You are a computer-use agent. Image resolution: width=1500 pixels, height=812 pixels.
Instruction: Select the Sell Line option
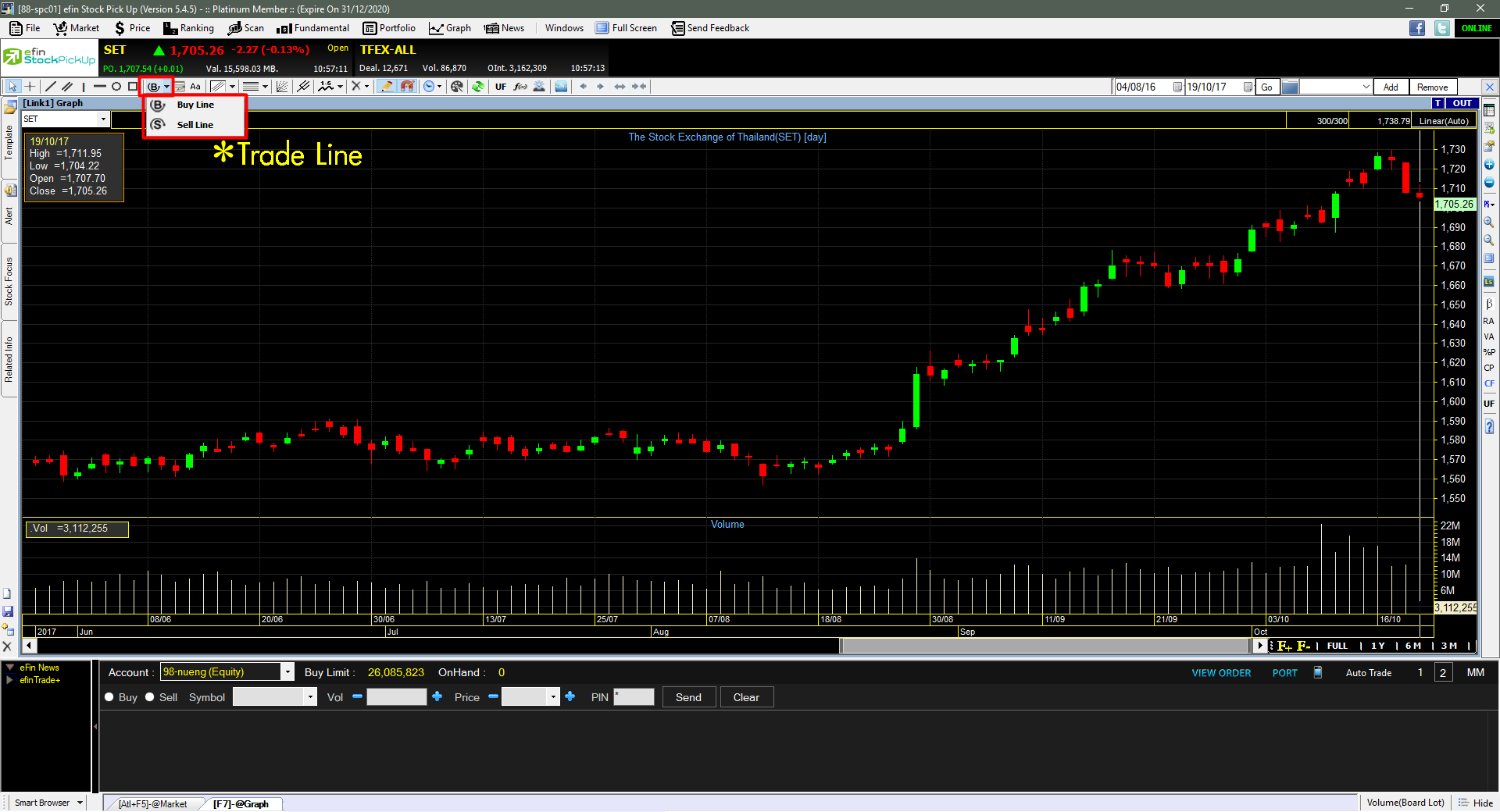click(195, 125)
